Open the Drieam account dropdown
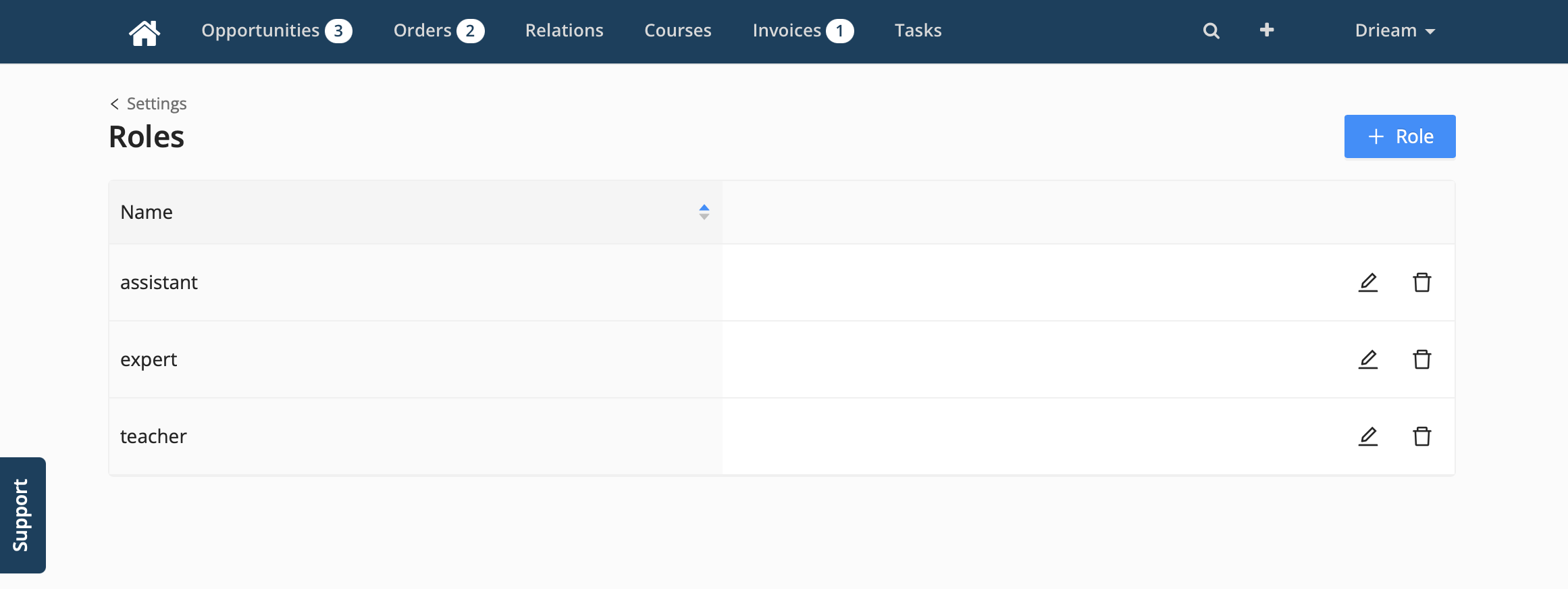This screenshot has height=589, width=1568. point(1395,30)
